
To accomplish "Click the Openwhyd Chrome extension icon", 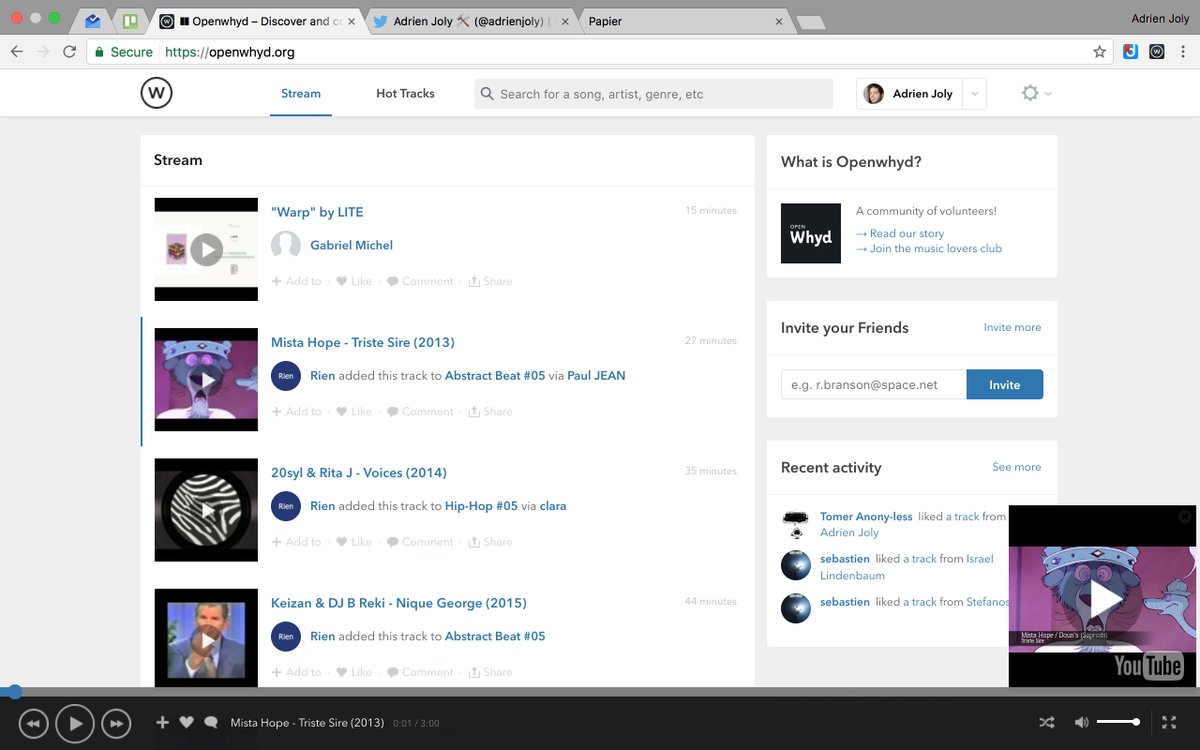I will point(1157,52).
